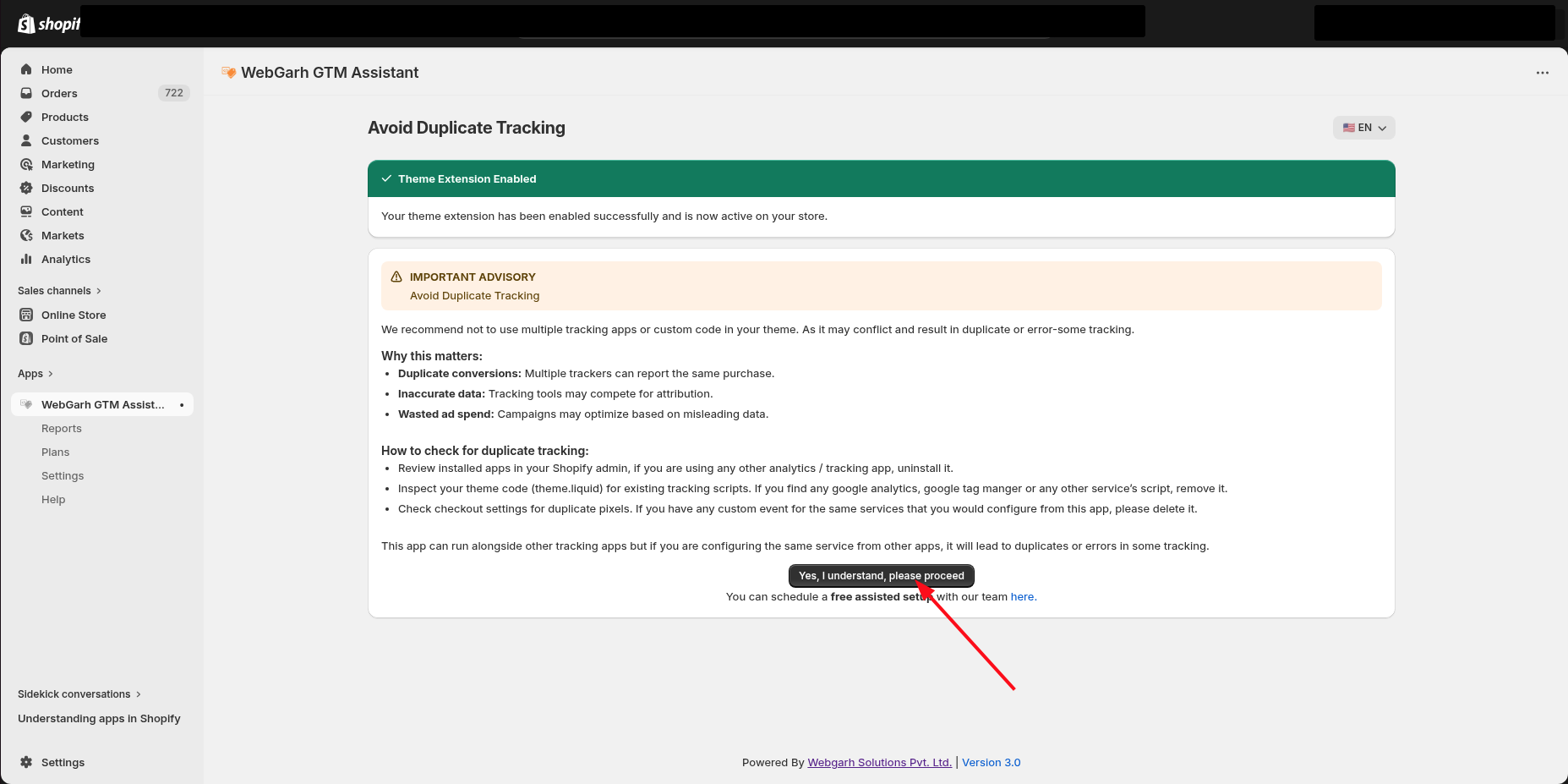Click the Marketing target icon
This screenshot has width=1568, height=784.
[x=26, y=164]
